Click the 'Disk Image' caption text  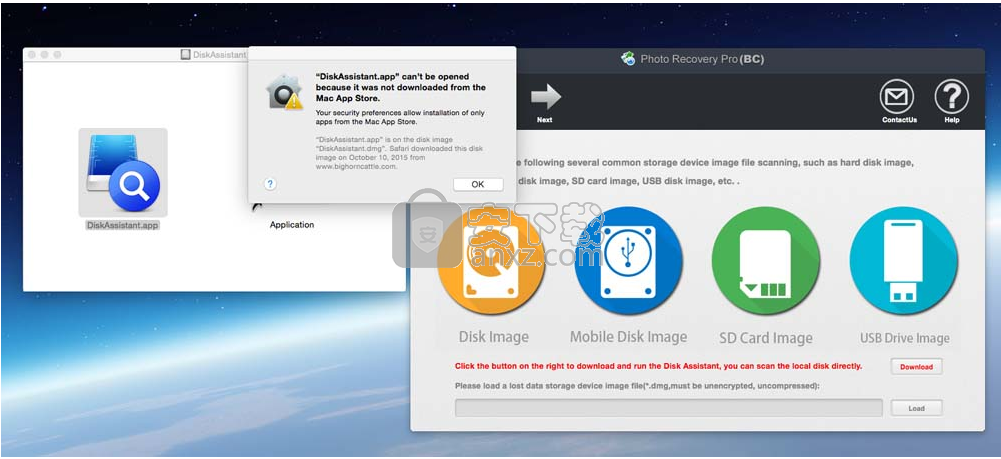point(493,337)
